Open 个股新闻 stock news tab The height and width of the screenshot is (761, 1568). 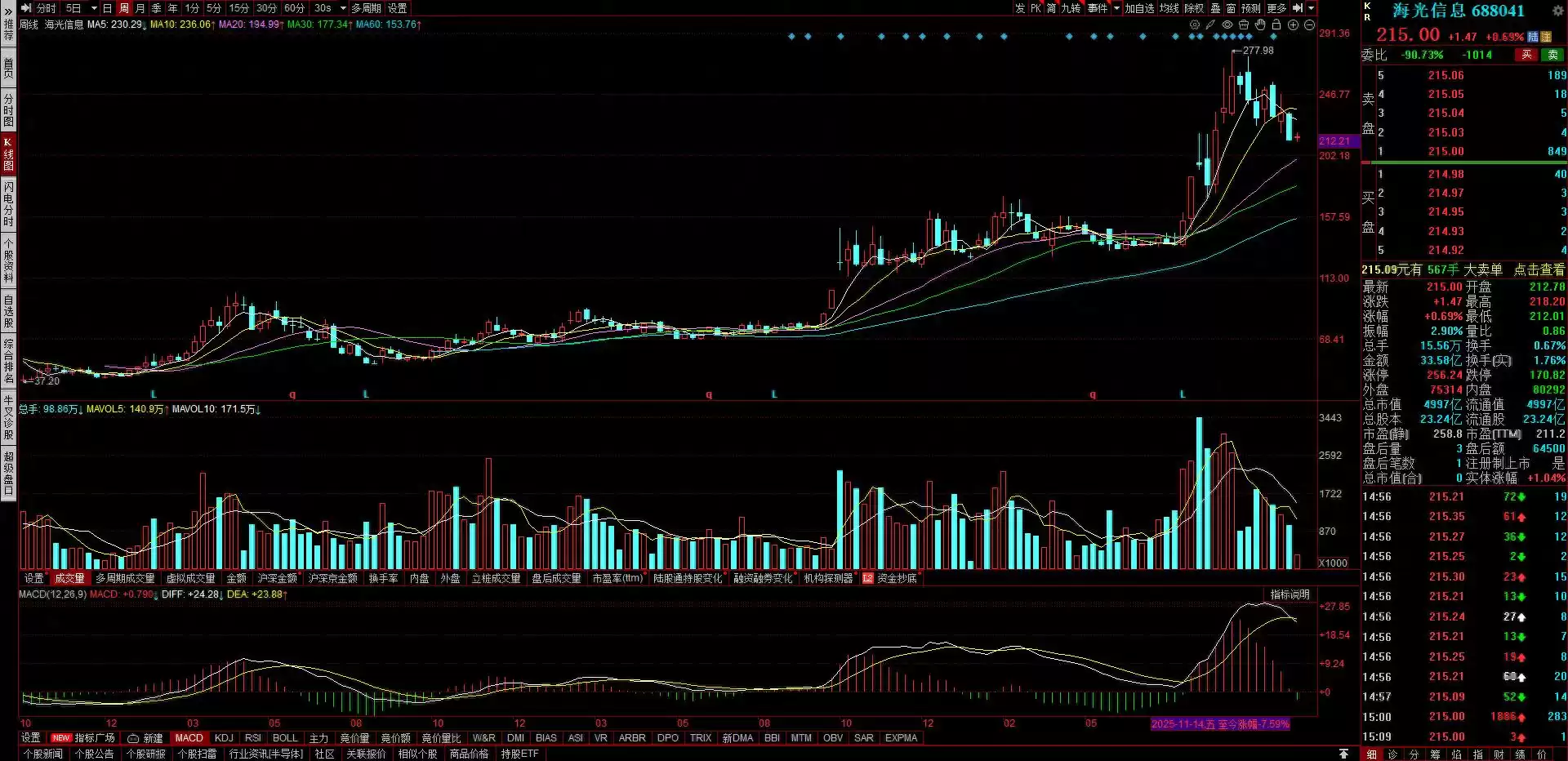pos(43,754)
